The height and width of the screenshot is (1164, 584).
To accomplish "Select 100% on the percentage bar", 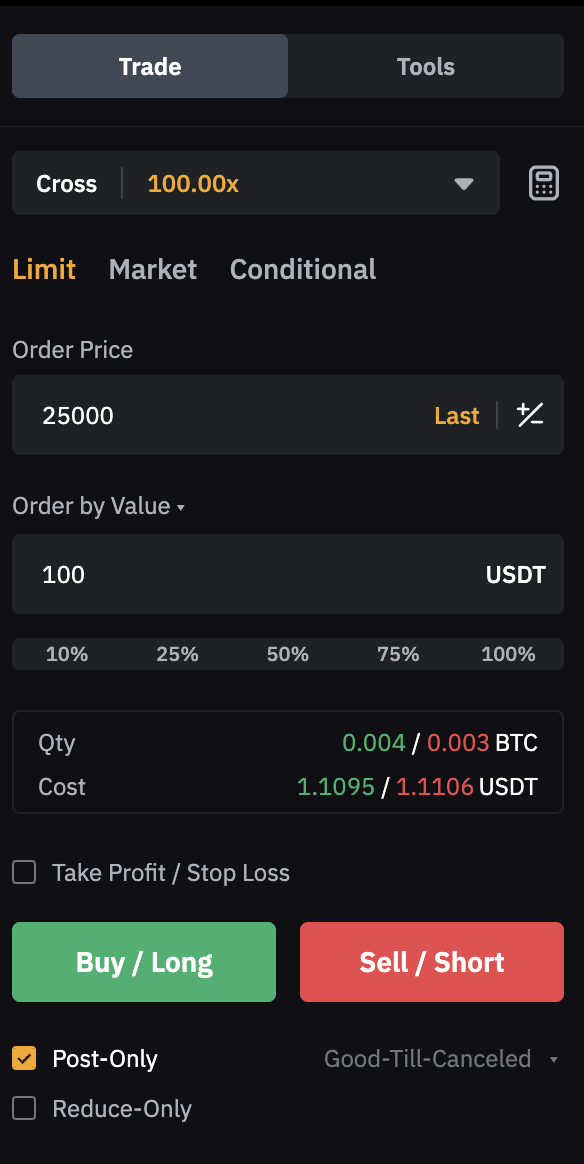I will pyautogui.click(x=508, y=654).
